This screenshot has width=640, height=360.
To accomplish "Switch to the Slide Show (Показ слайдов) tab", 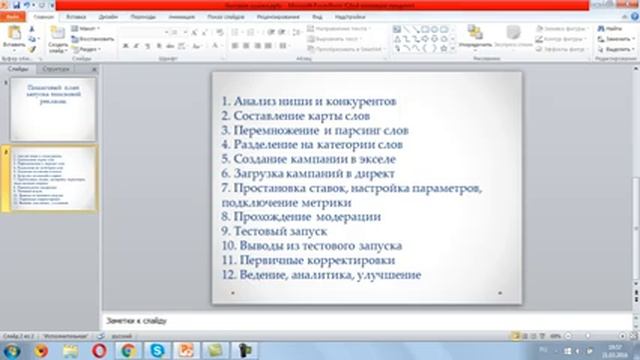I will [x=226, y=17].
